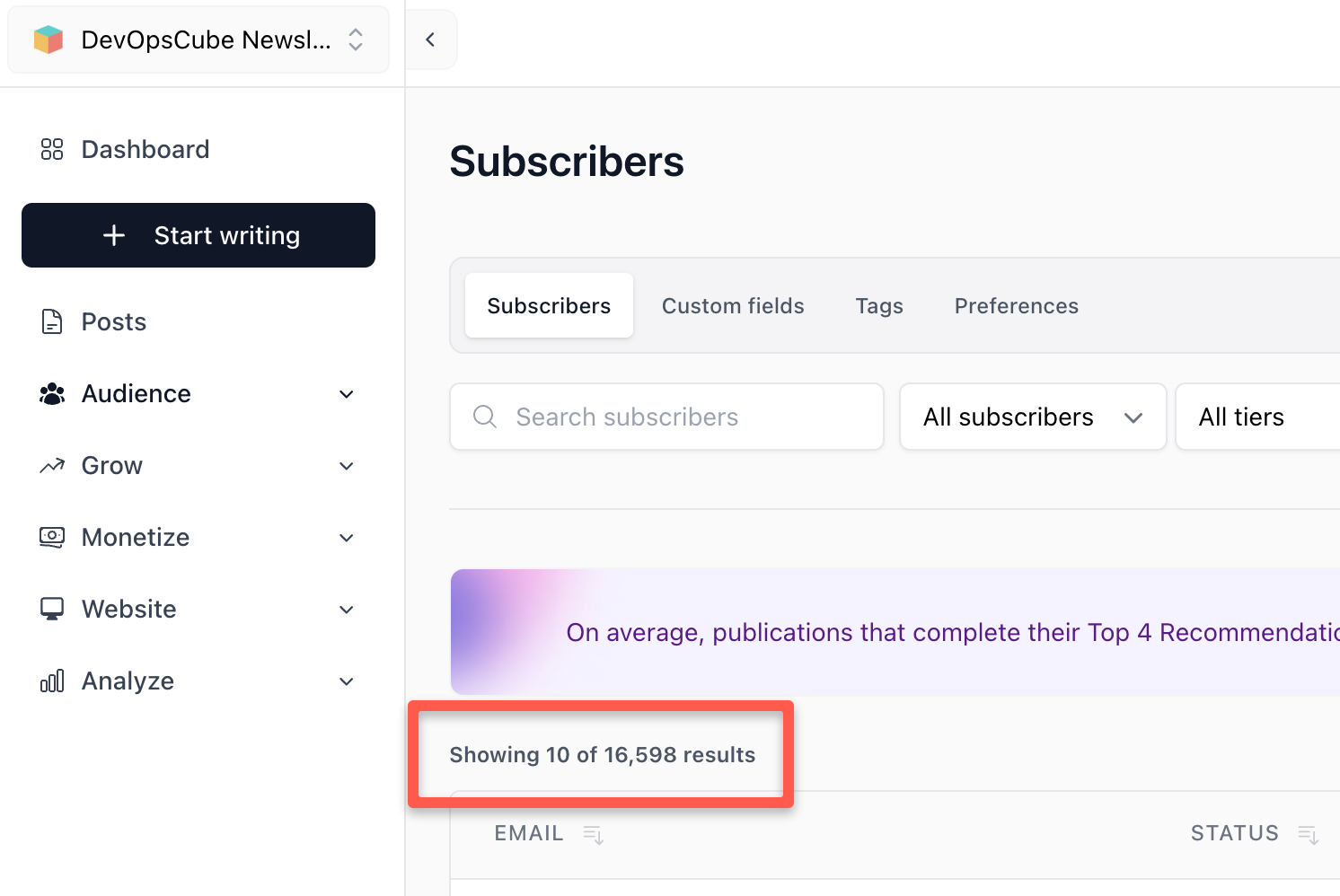This screenshot has width=1340, height=896.
Task: Click the Dashboard grid icon
Action: 51,149
